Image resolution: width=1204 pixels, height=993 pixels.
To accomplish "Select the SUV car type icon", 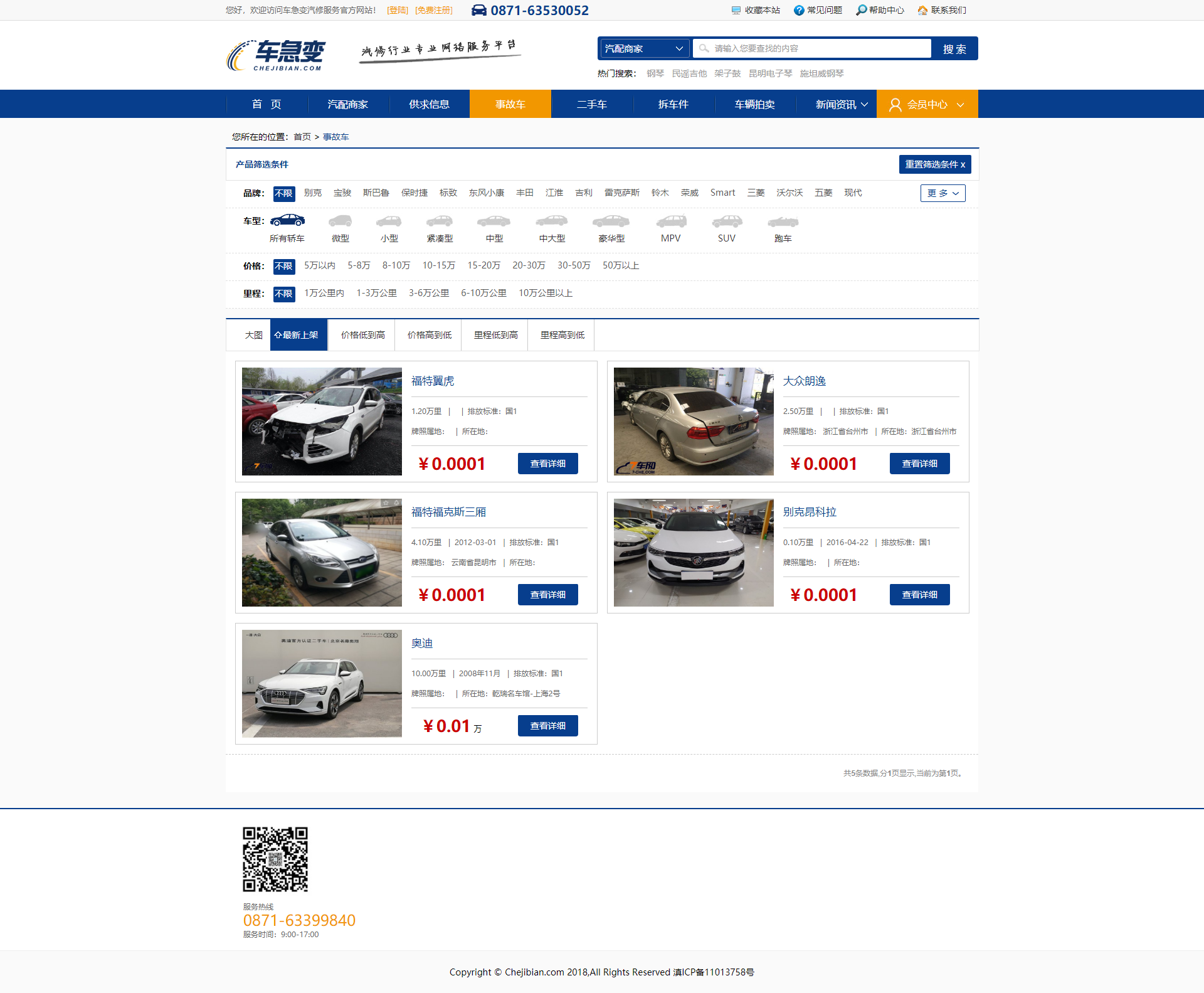I will (x=727, y=221).
